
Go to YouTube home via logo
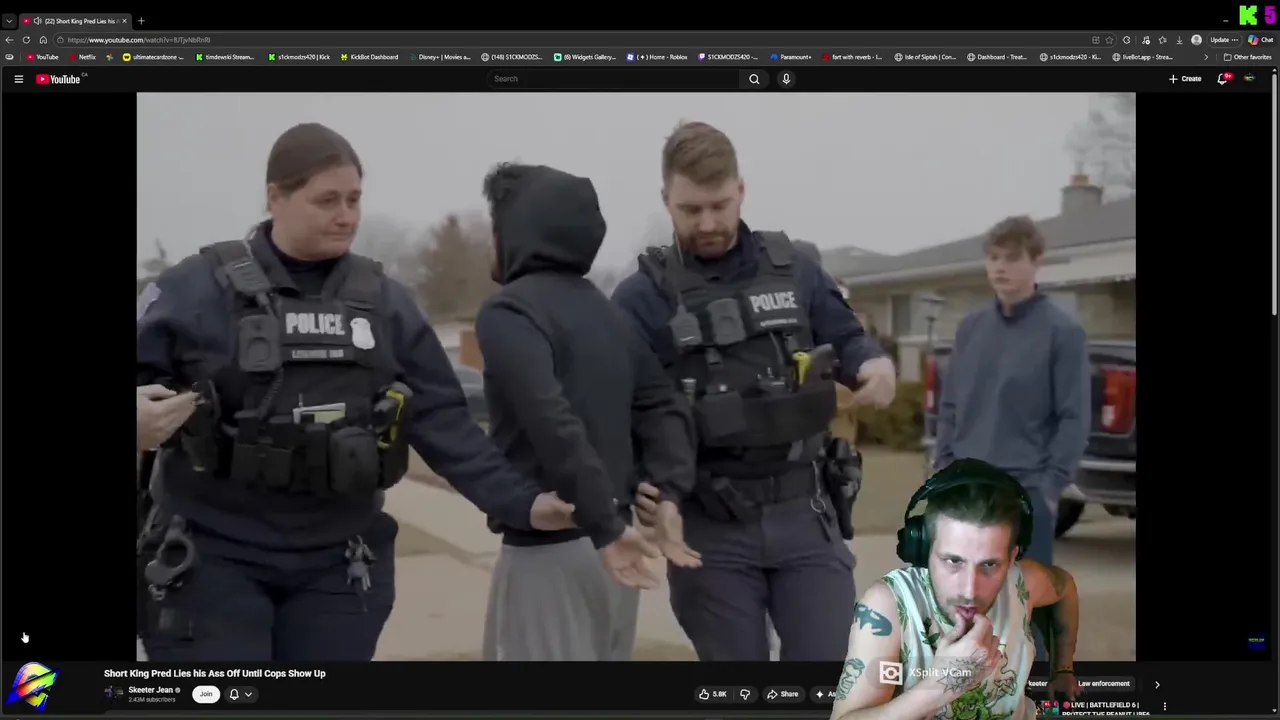pos(59,79)
